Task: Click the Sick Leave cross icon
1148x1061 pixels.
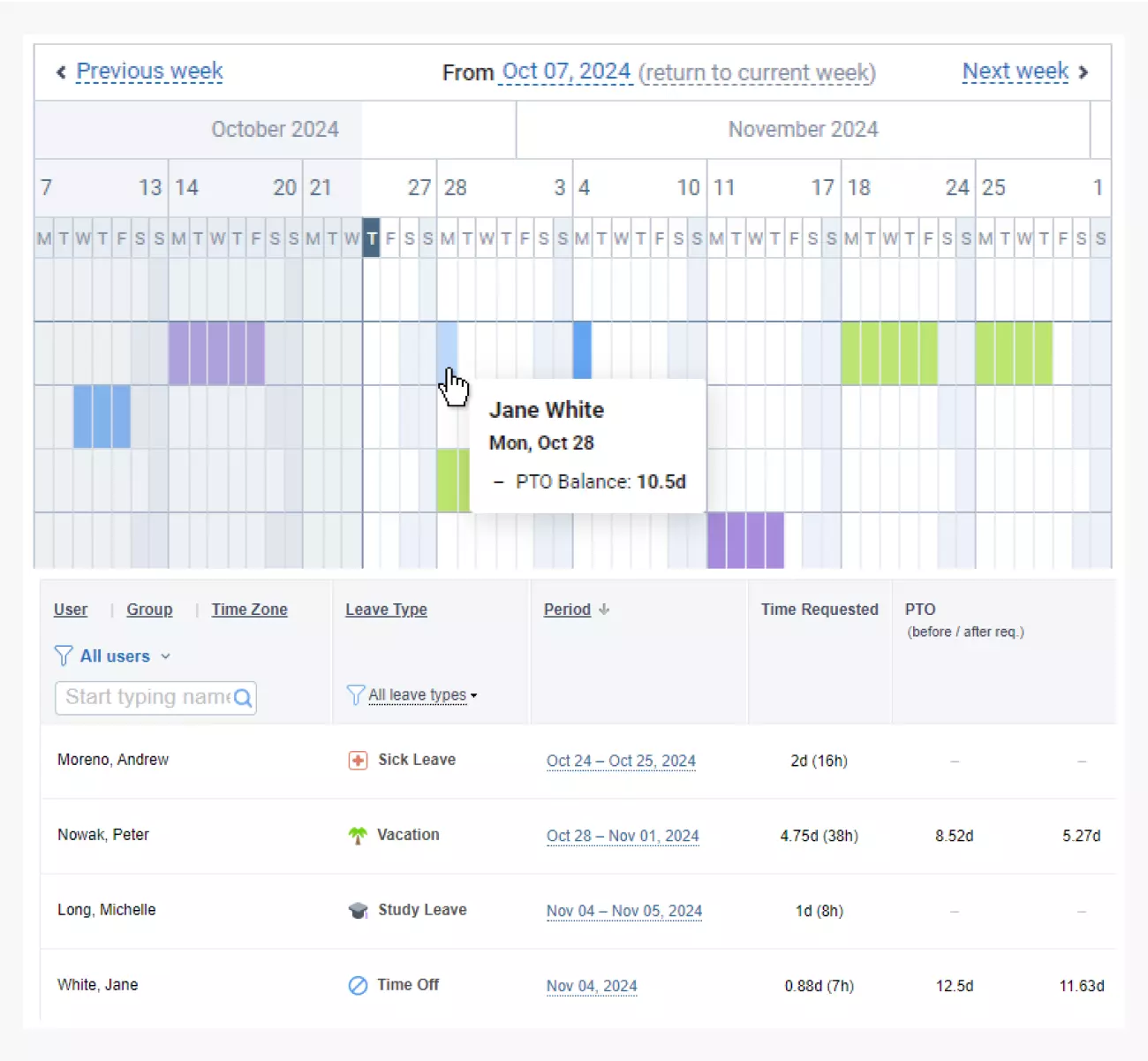Action: tap(358, 761)
